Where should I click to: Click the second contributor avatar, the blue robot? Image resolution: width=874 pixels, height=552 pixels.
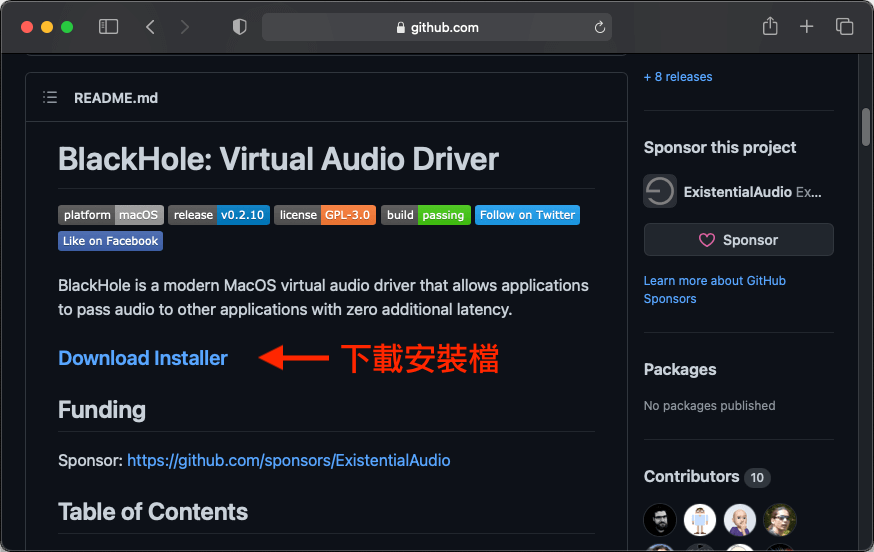[700, 520]
